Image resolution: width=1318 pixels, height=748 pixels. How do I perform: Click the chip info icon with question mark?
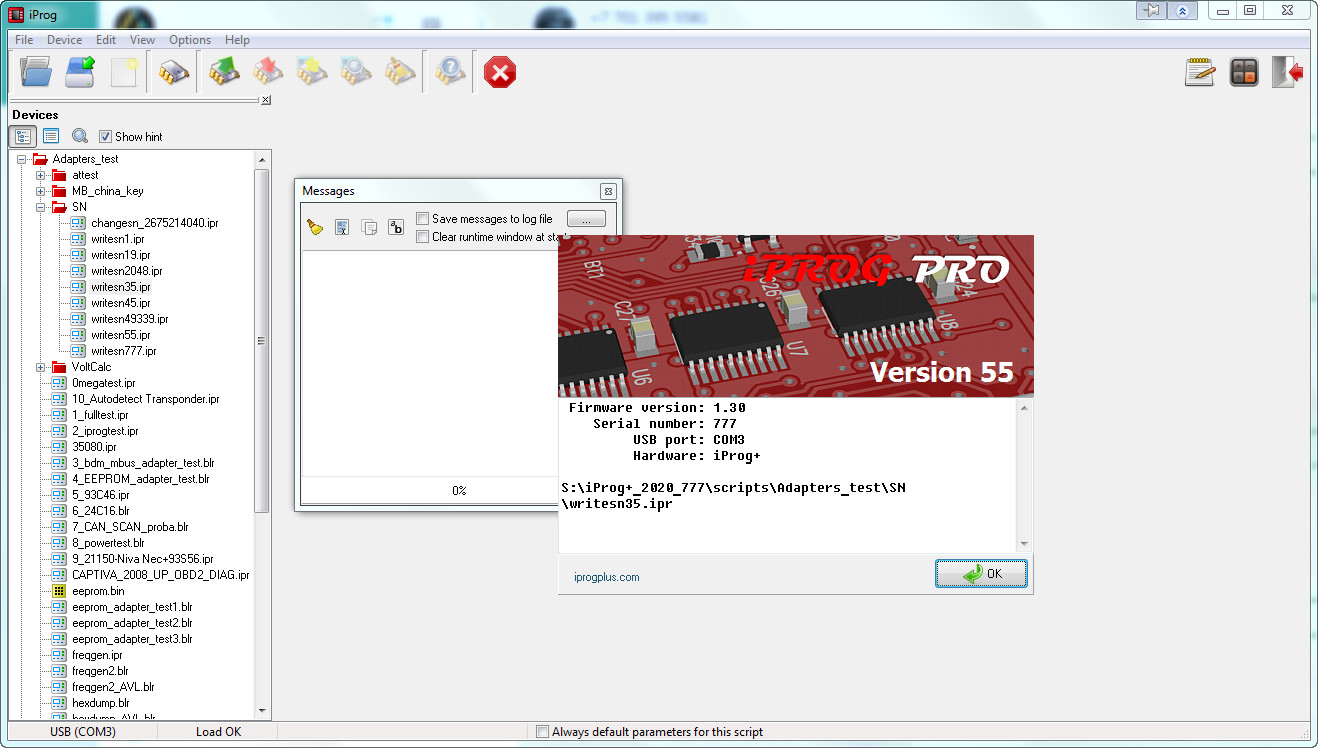tap(450, 72)
